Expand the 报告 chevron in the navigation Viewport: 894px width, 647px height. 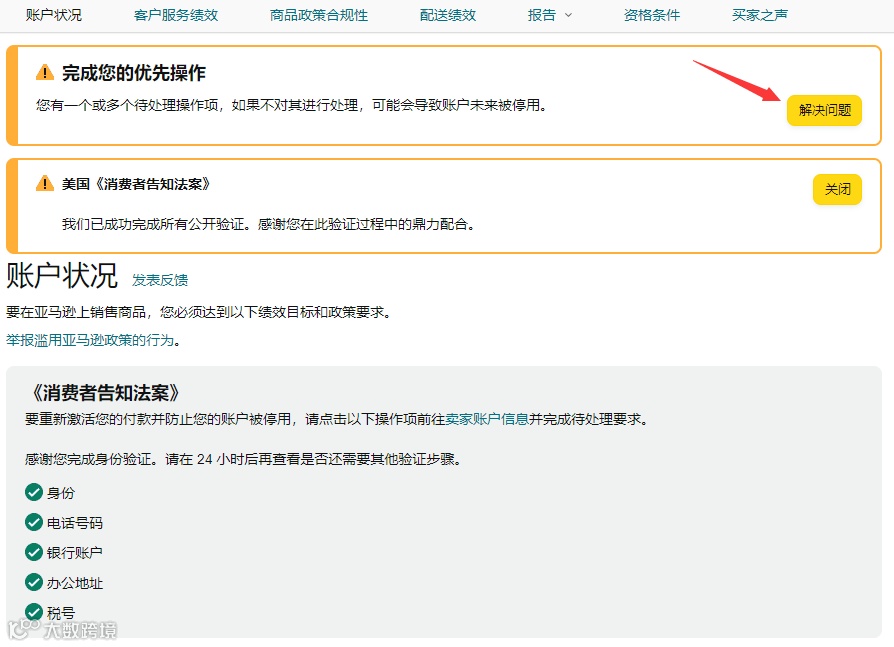point(568,17)
